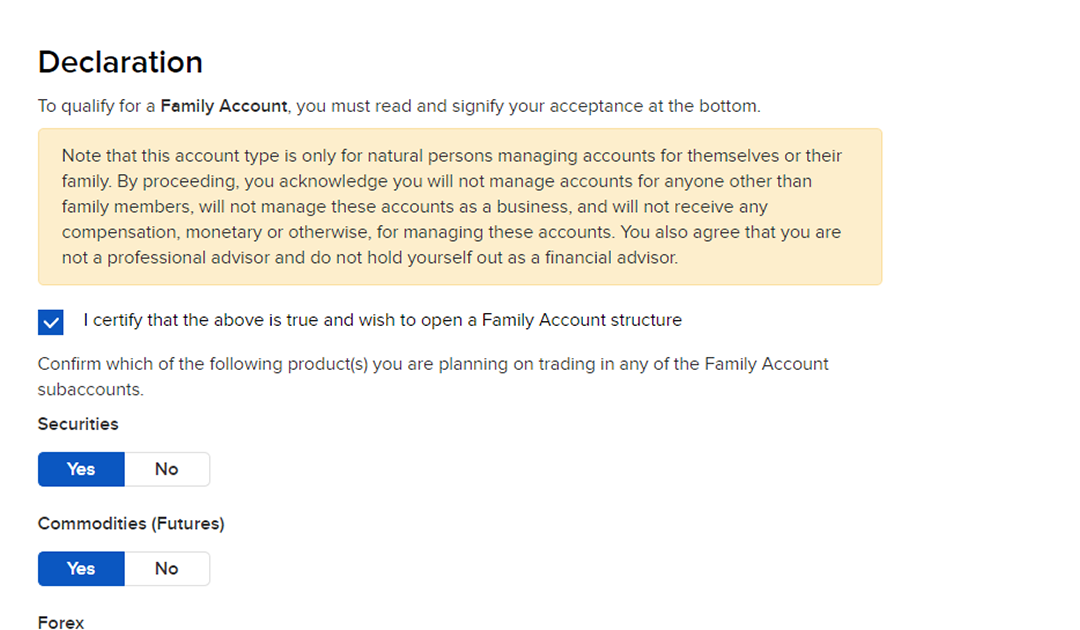The image size is (1080, 630).
Task: Click the bold Family Account text in intro
Action: tap(224, 105)
